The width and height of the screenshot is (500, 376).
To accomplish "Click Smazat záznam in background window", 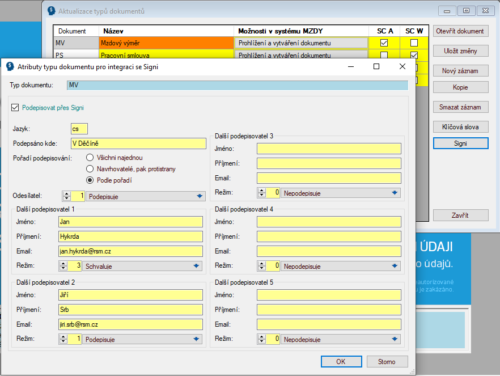I will tap(461, 107).
